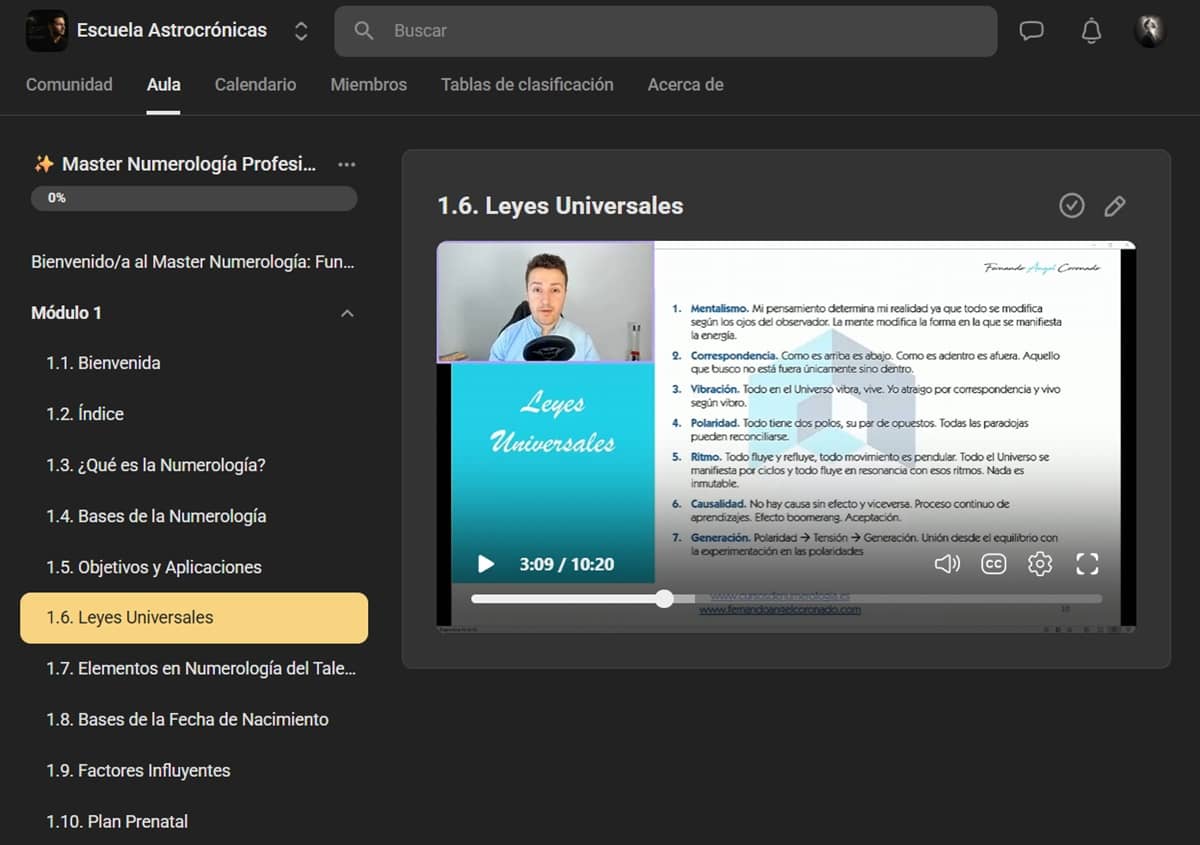Image resolution: width=1200 pixels, height=845 pixels.
Task: Click the Escuela Astrocrónicas group logo
Action: [46, 31]
